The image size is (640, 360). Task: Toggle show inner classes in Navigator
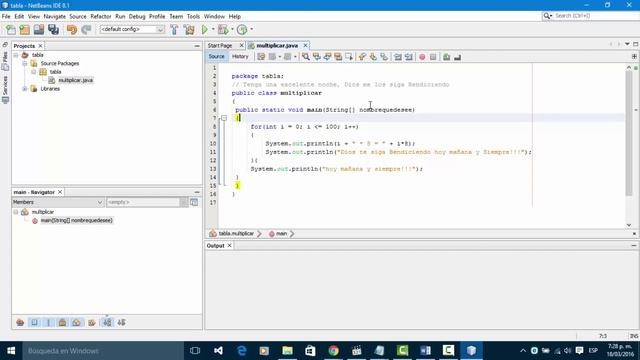point(77,322)
